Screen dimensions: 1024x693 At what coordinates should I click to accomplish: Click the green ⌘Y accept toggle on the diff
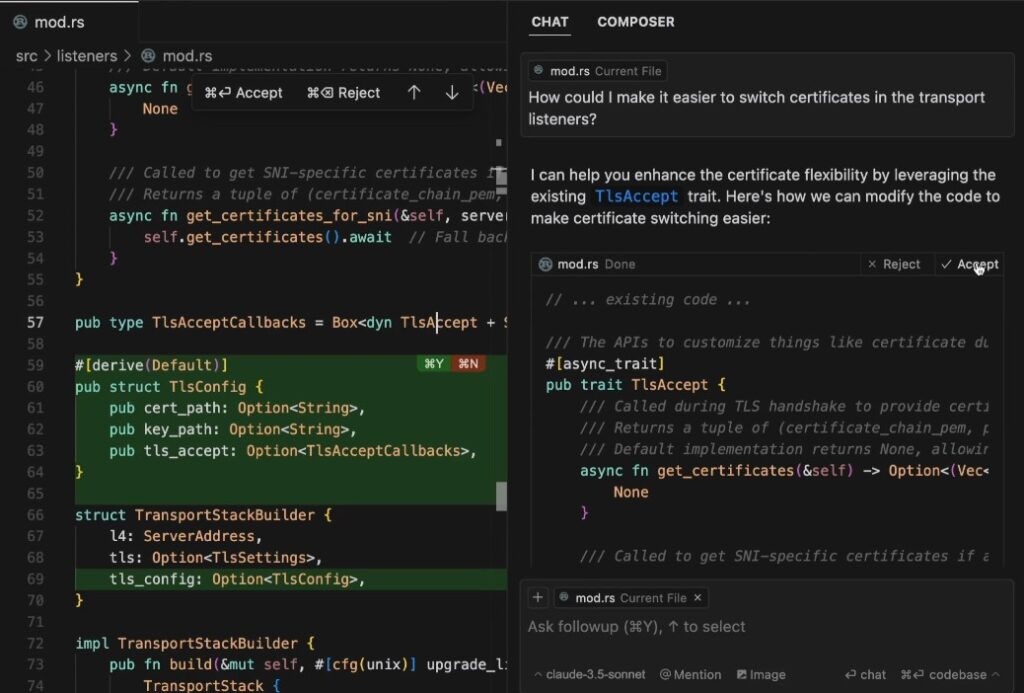click(x=432, y=364)
